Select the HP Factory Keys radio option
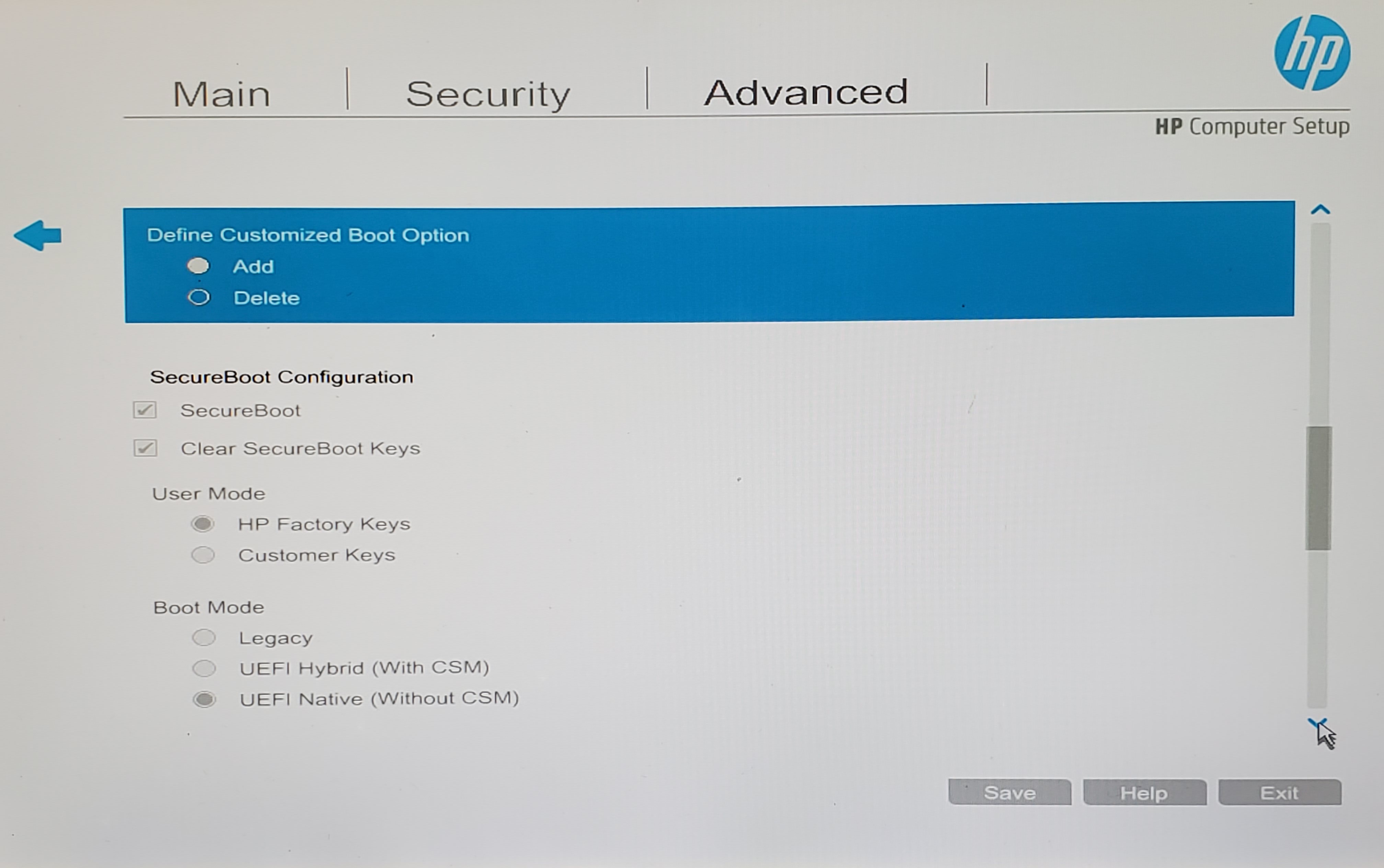The width and height of the screenshot is (1384, 868). [203, 523]
